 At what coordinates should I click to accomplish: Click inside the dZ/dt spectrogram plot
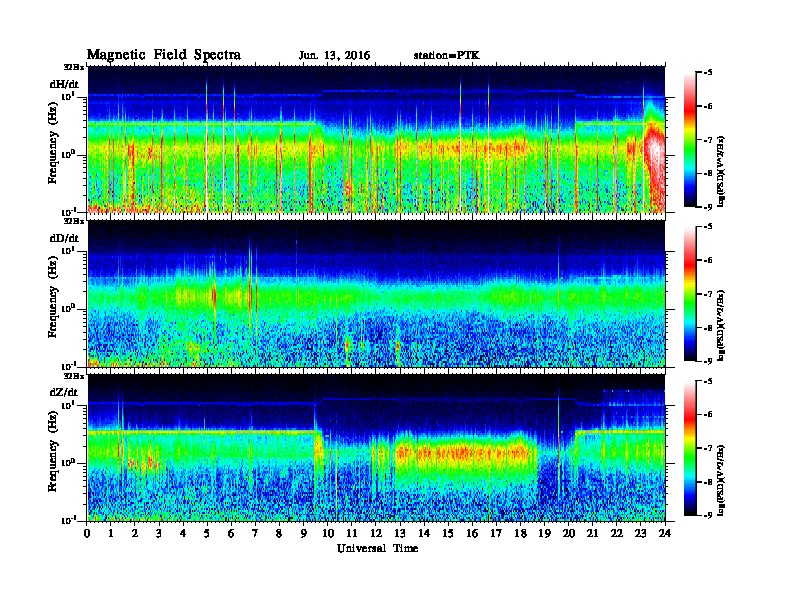(376, 448)
